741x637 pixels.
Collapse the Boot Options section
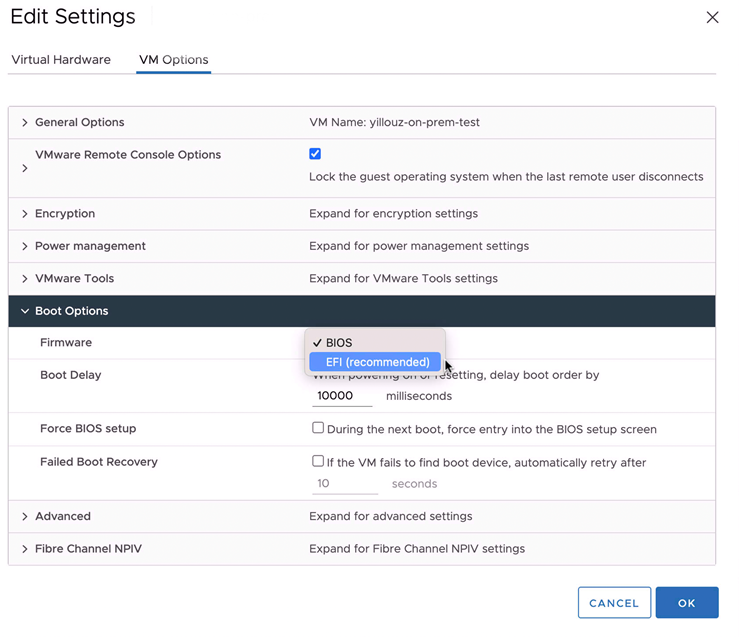click(x=25, y=311)
